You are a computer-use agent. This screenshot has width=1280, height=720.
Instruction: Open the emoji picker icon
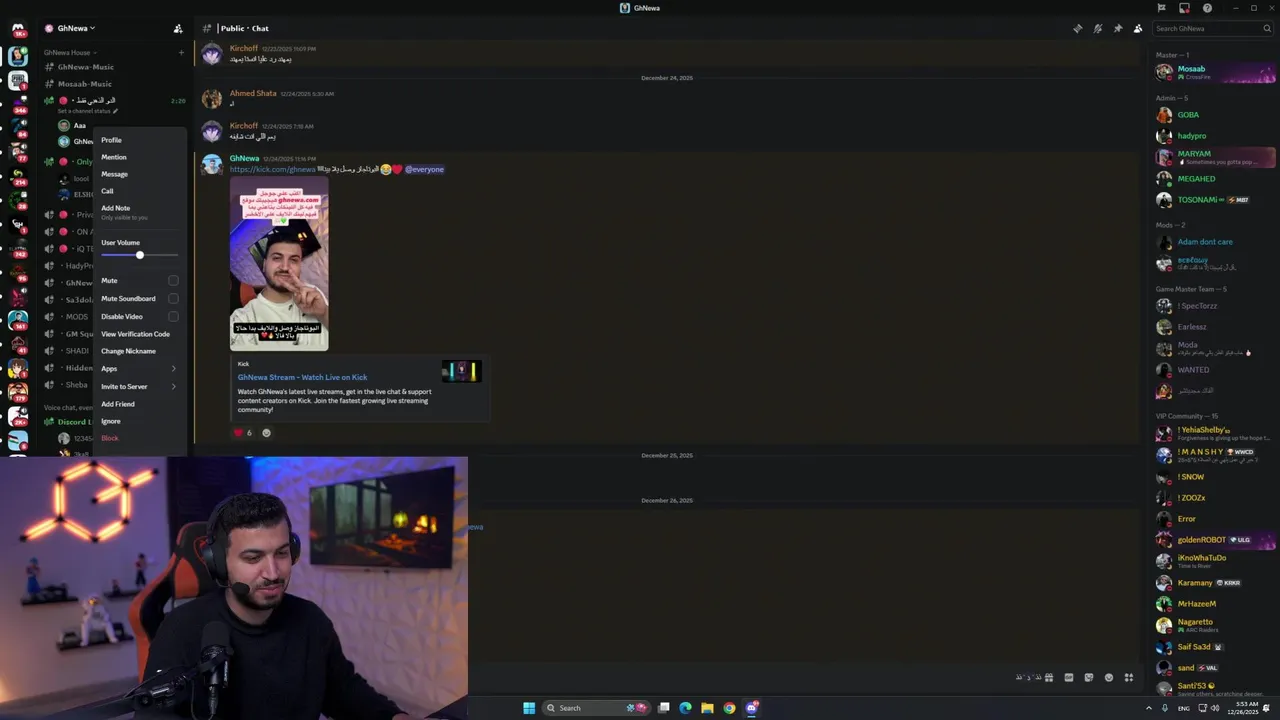click(1109, 677)
